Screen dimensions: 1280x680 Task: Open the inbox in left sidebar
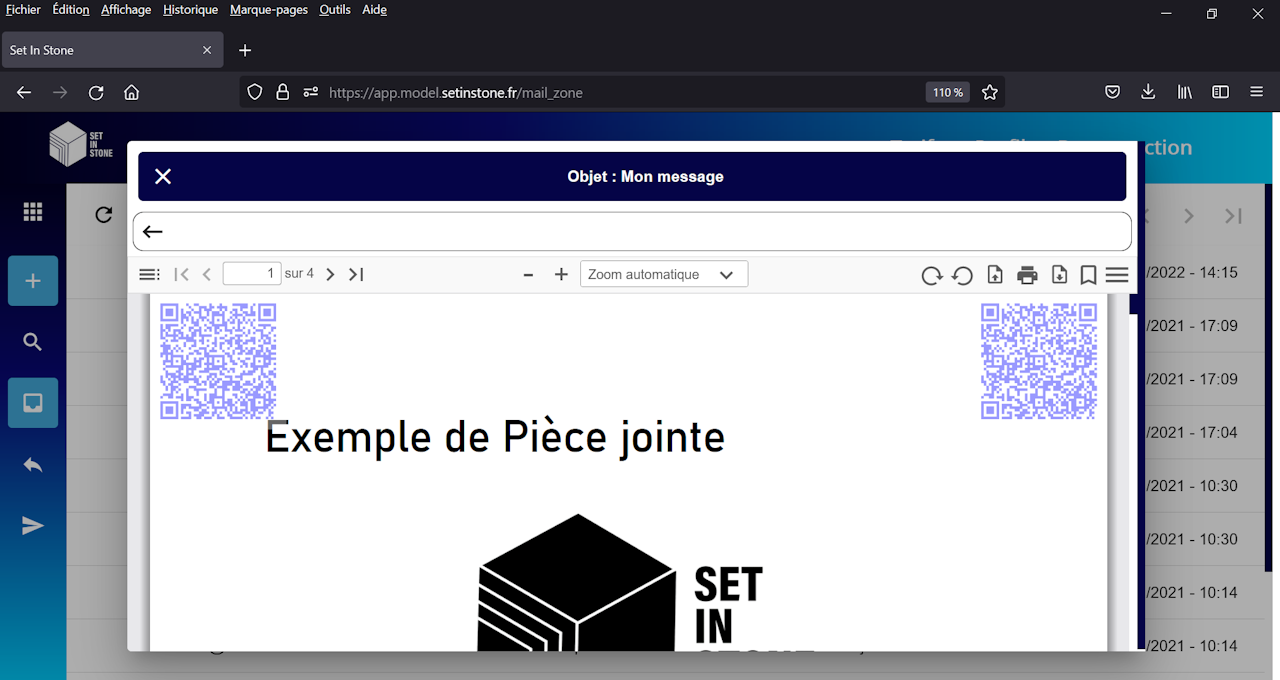[33, 403]
